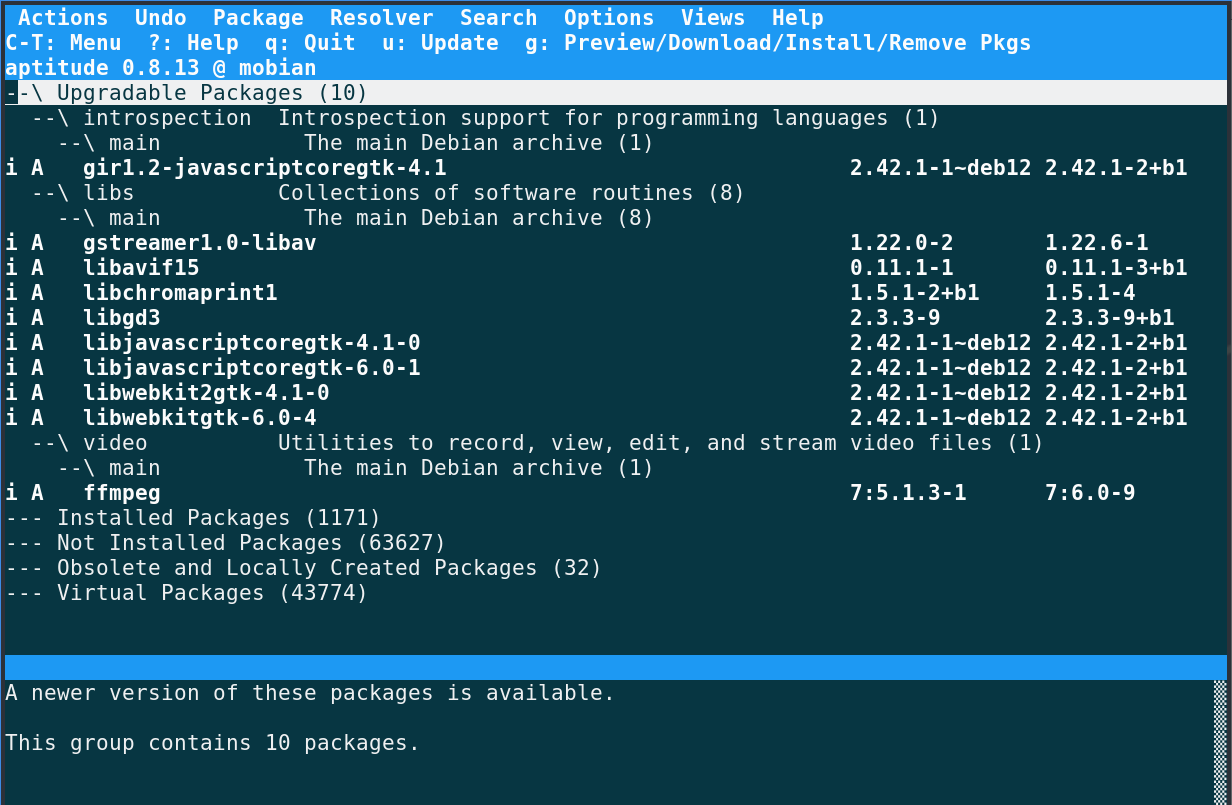Select the gstreamer1.0-libav package
This screenshot has height=805, width=1232.
point(616,243)
